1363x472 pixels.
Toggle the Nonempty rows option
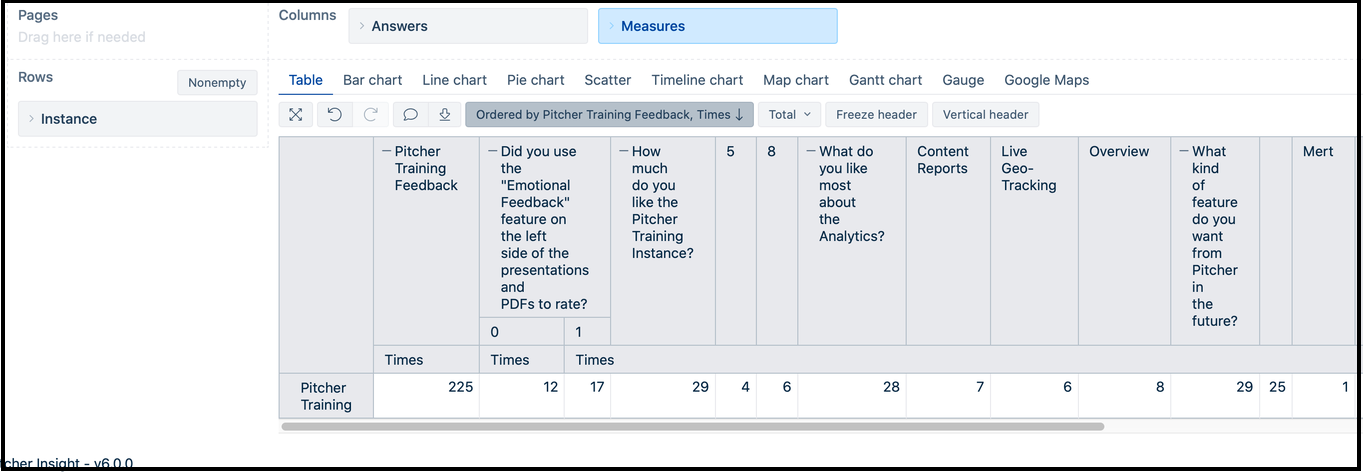[x=217, y=83]
